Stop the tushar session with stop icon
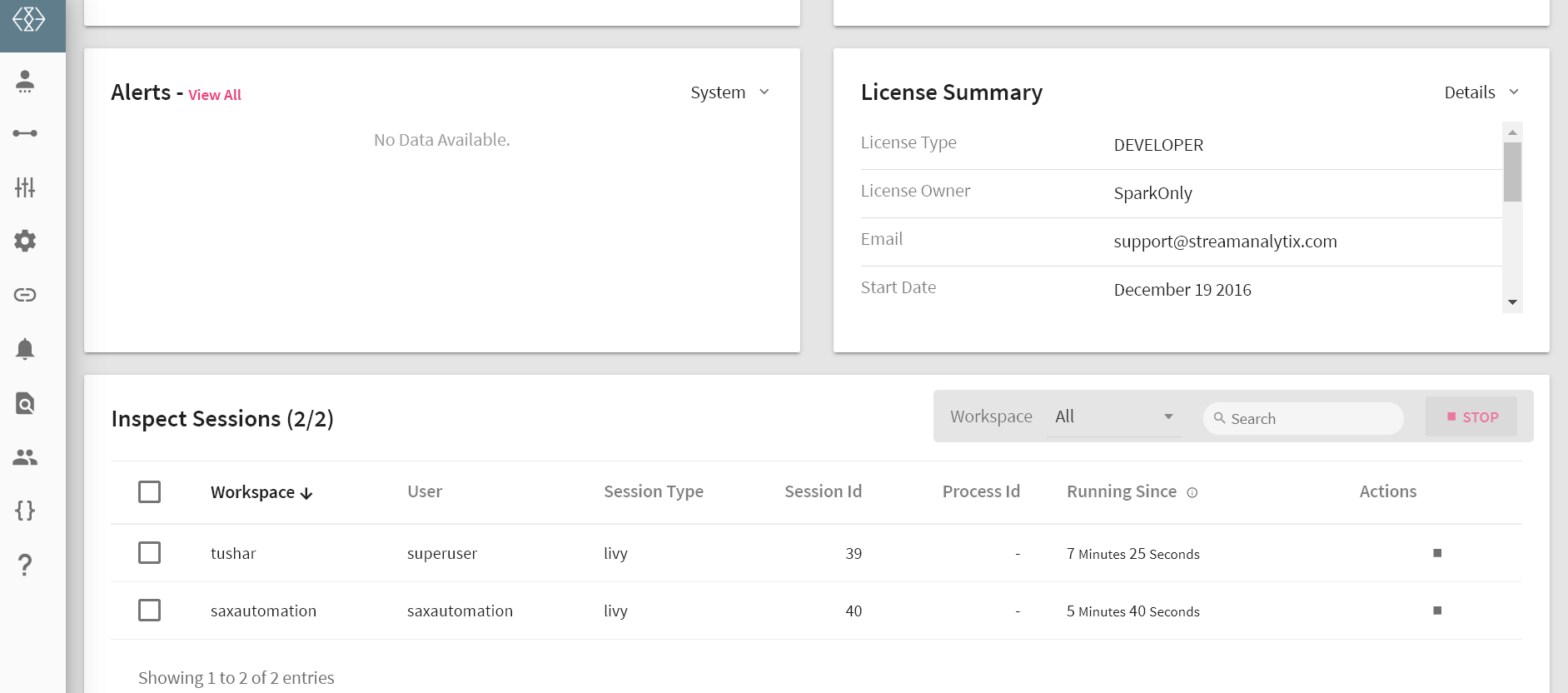Image resolution: width=1568 pixels, height=693 pixels. coord(1436,553)
